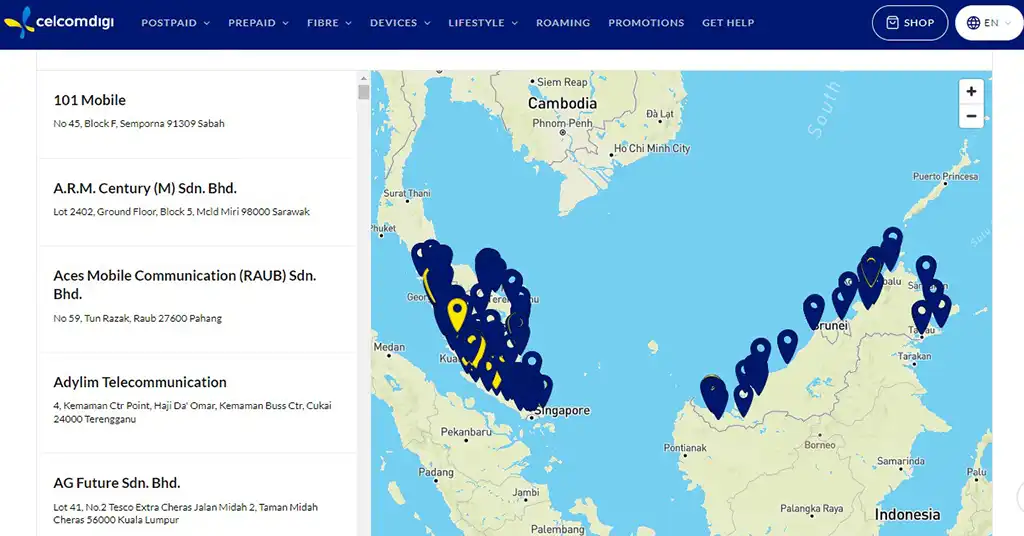Image resolution: width=1024 pixels, height=536 pixels.
Task: Select Aces Mobile Communication (RAUB) store
Action: (x=197, y=299)
